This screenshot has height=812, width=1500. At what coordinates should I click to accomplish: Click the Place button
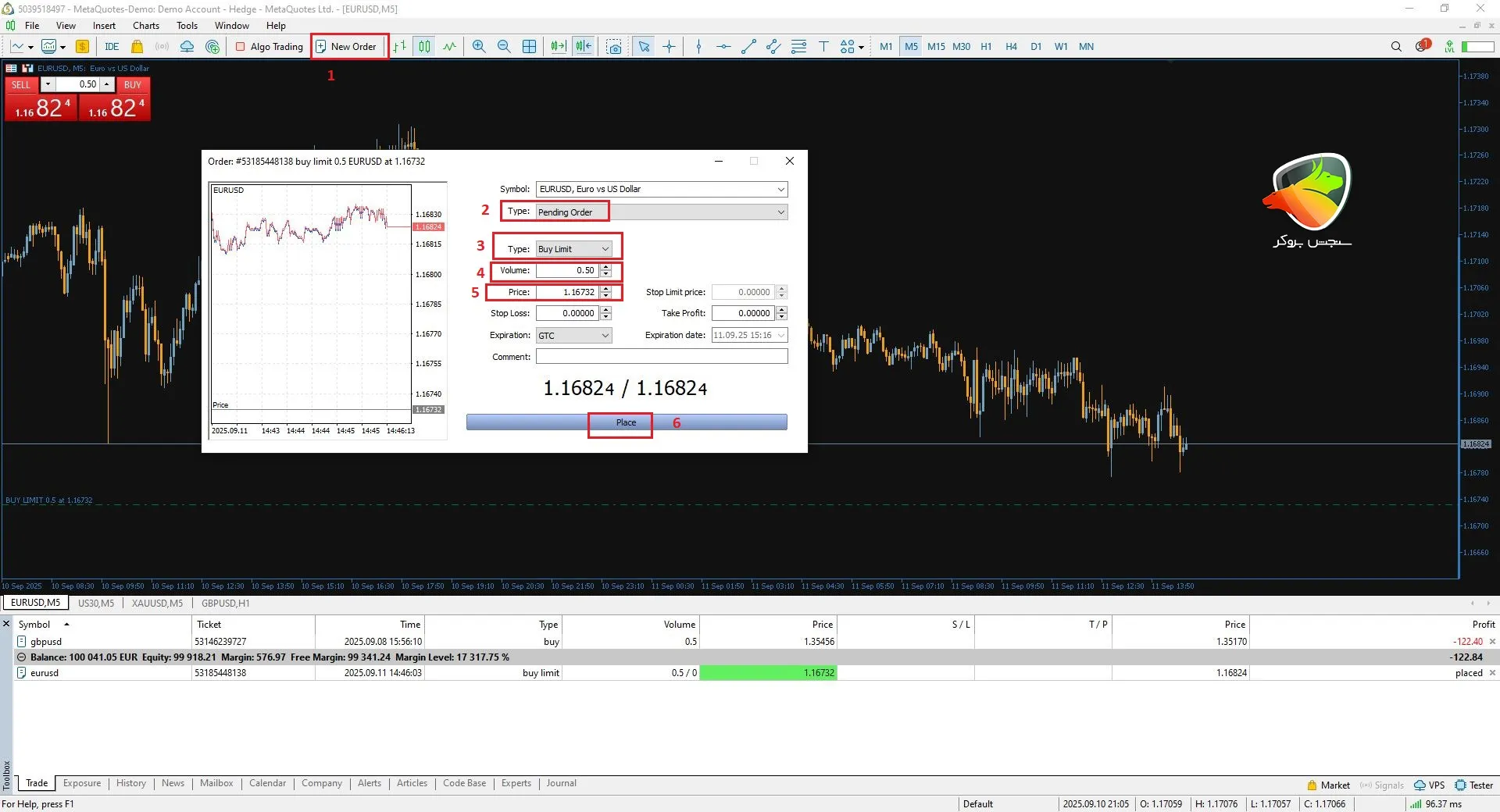point(626,422)
